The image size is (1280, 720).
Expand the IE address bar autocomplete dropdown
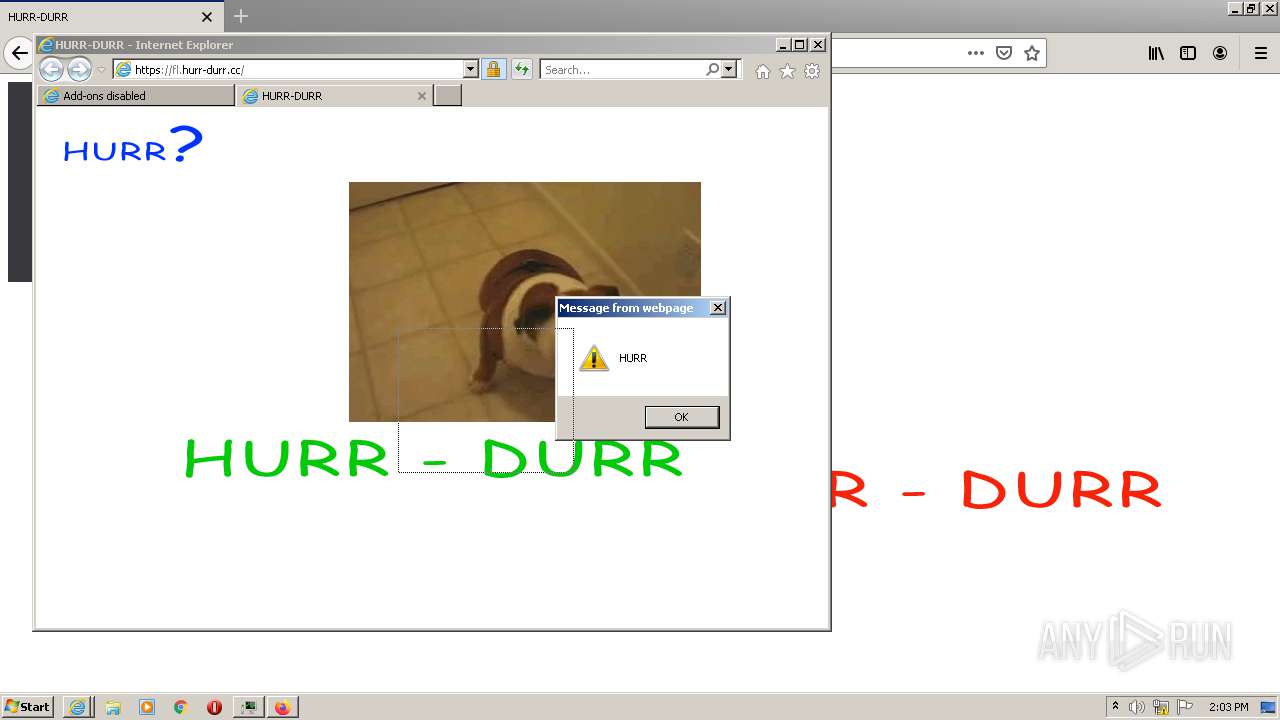[x=471, y=70]
